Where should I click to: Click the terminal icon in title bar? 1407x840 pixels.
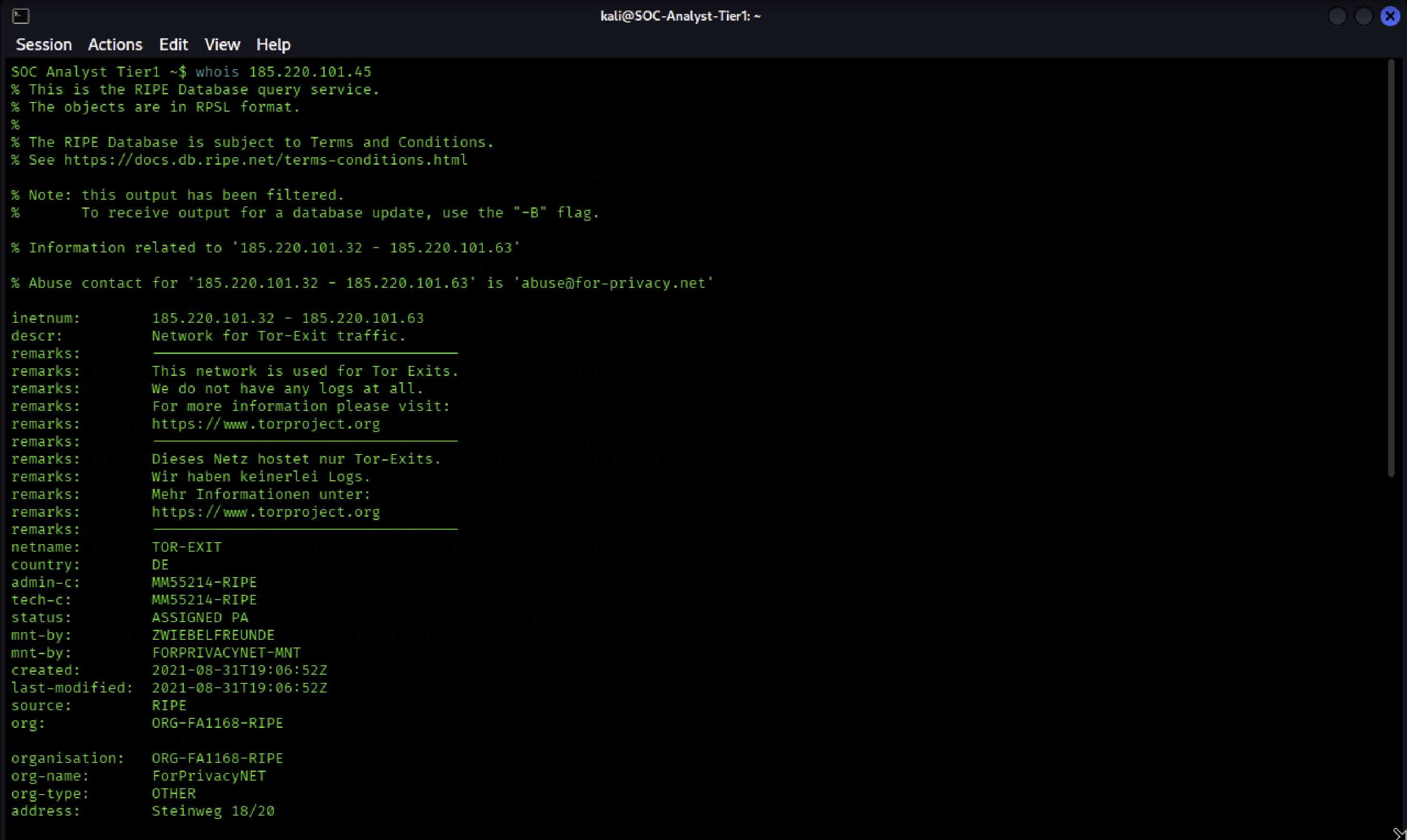(x=21, y=16)
